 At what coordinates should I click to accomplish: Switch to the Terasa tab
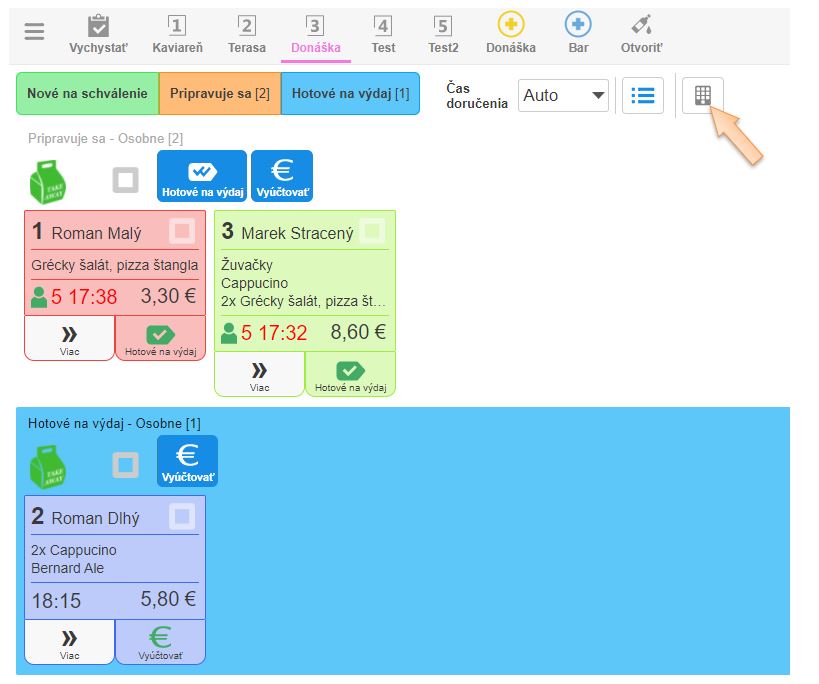tap(246, 33)
